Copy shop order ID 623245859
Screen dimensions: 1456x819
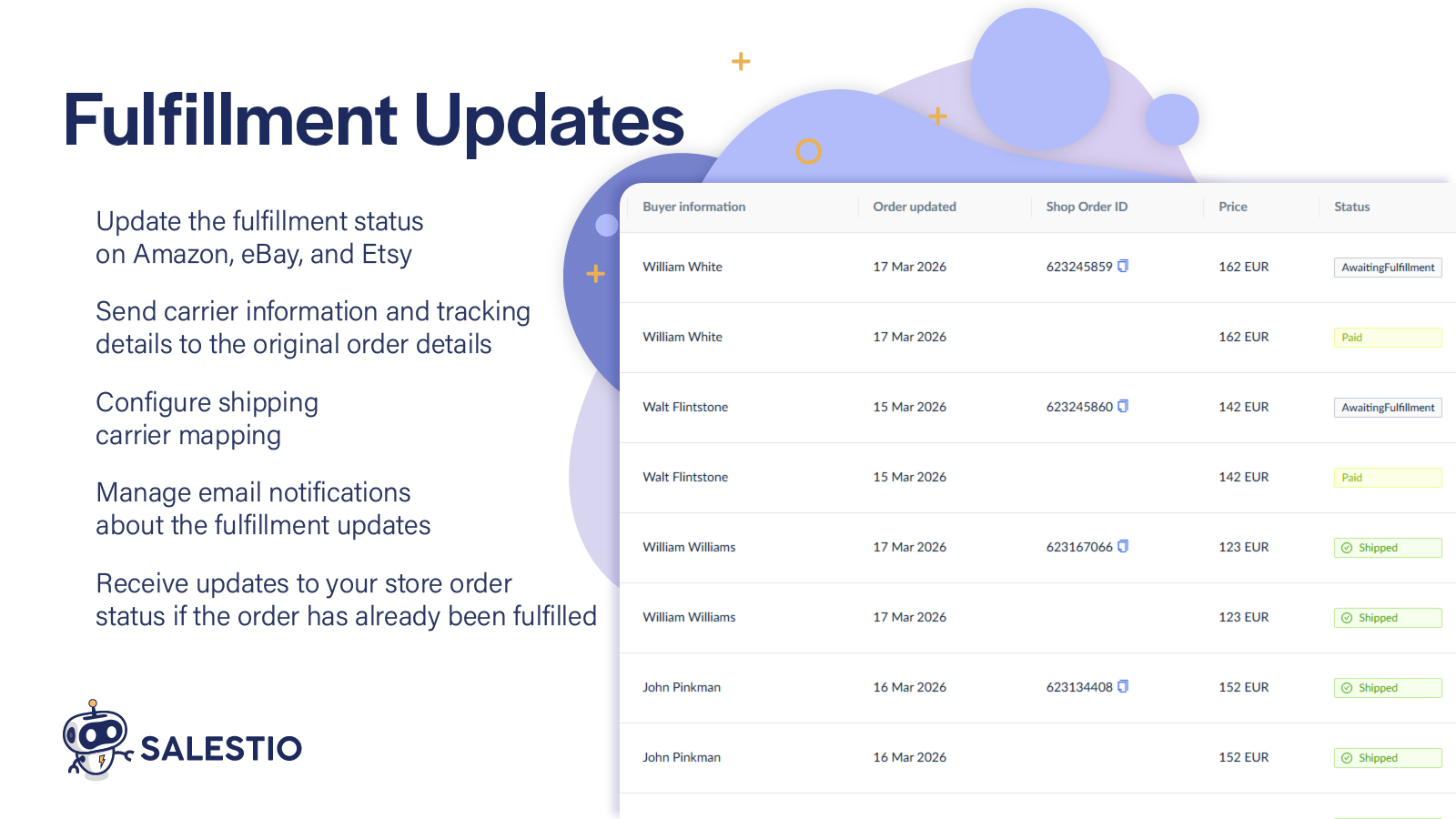(x=1123, y=266)
